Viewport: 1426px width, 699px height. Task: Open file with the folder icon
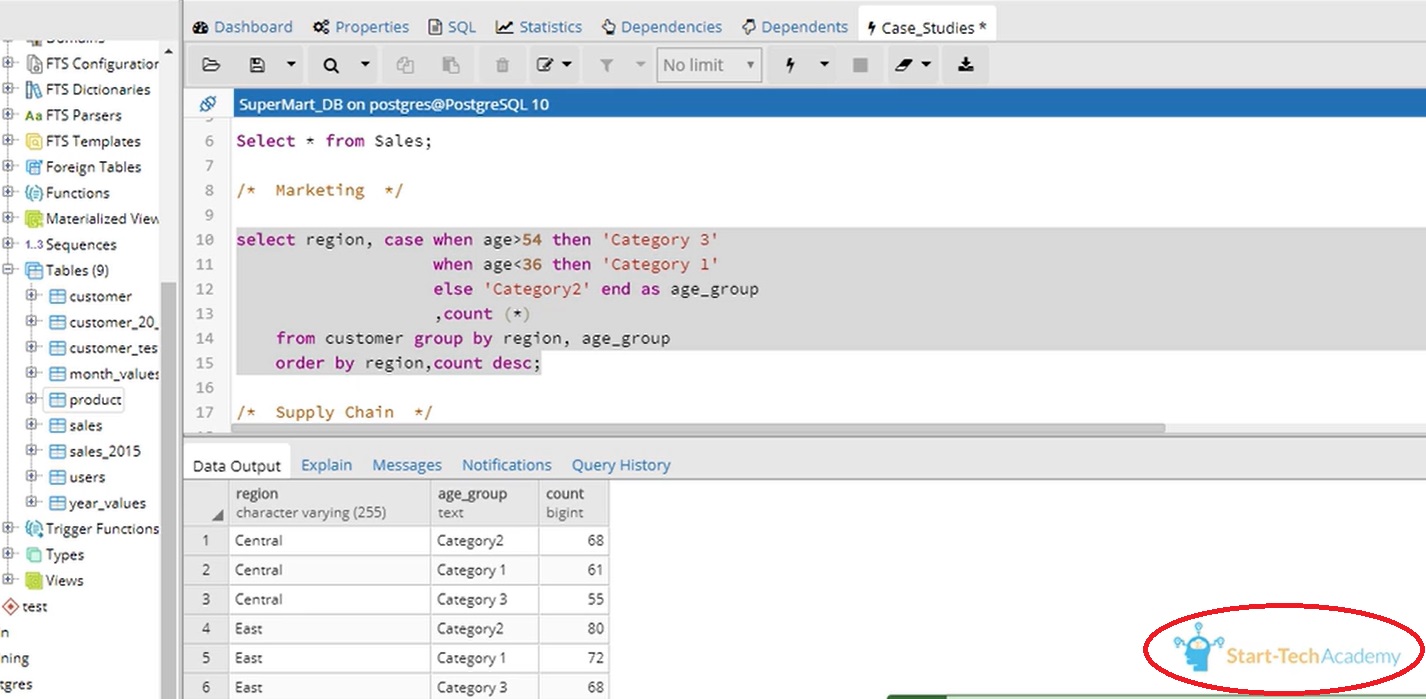point(211,65)
